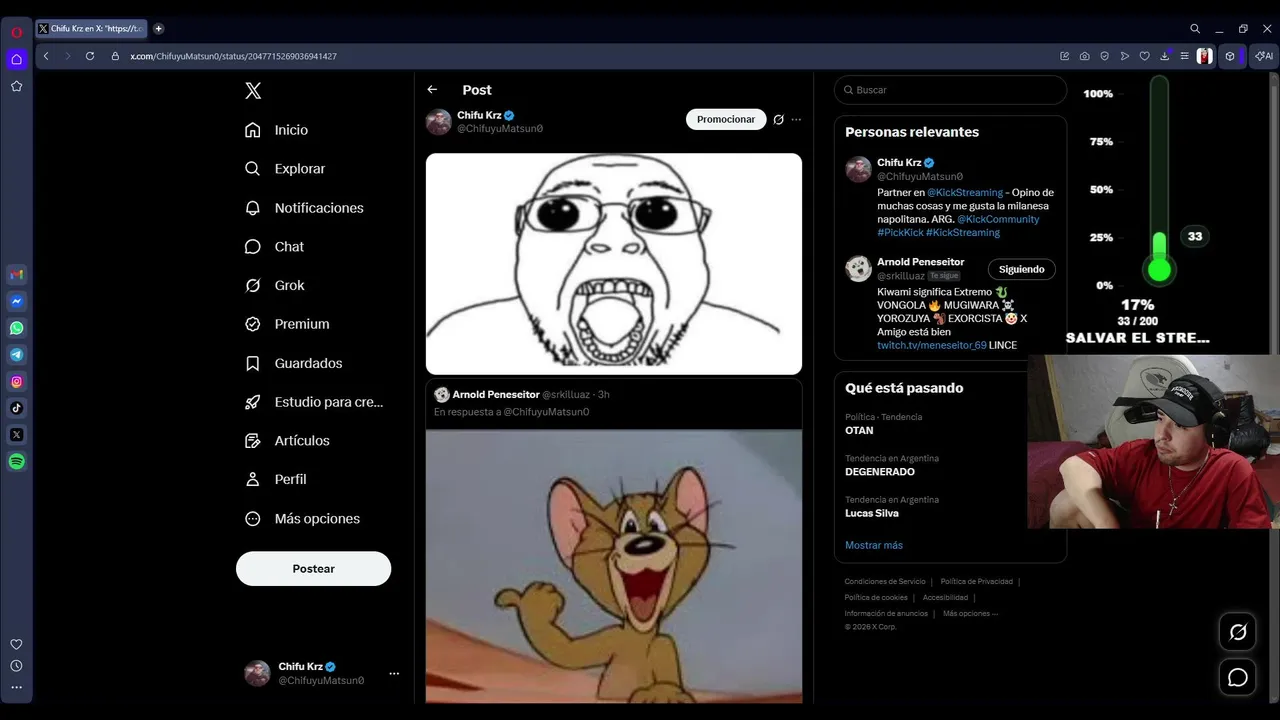
Task: Open a new browser tab with plus
Action: [x=158, y=29]
